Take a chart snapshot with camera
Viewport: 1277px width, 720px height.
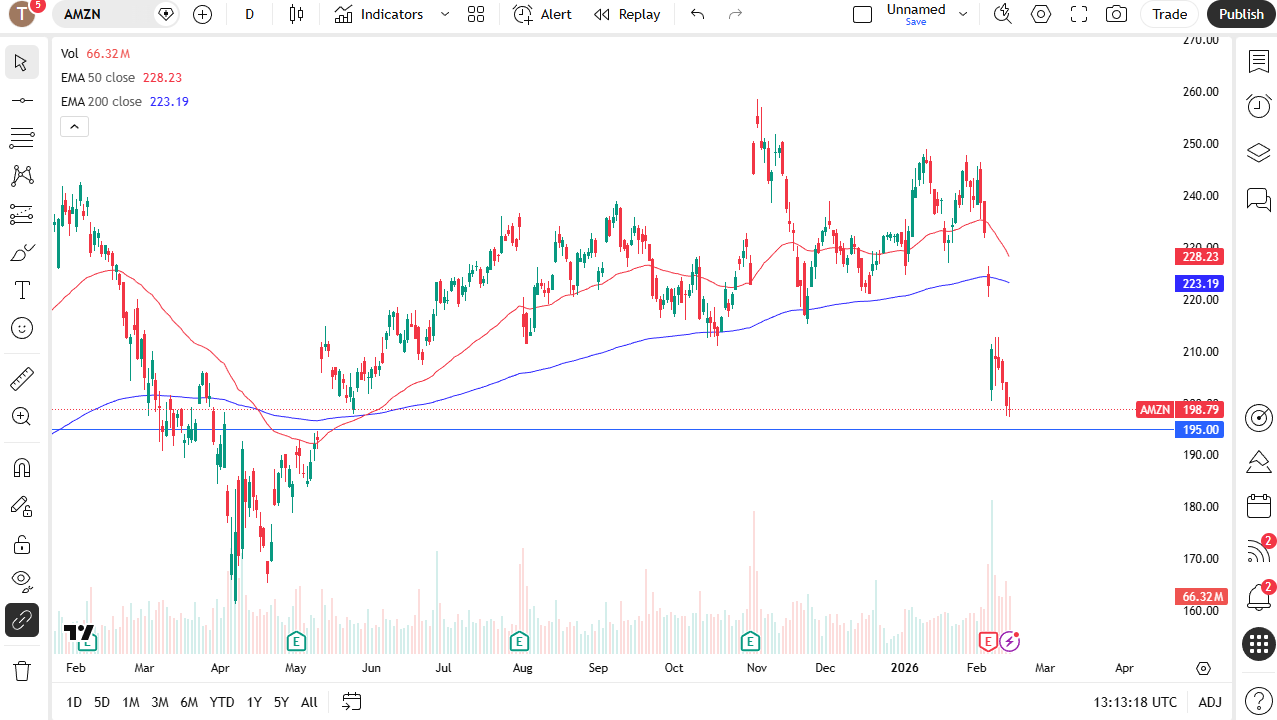(x=1117, y=14)
